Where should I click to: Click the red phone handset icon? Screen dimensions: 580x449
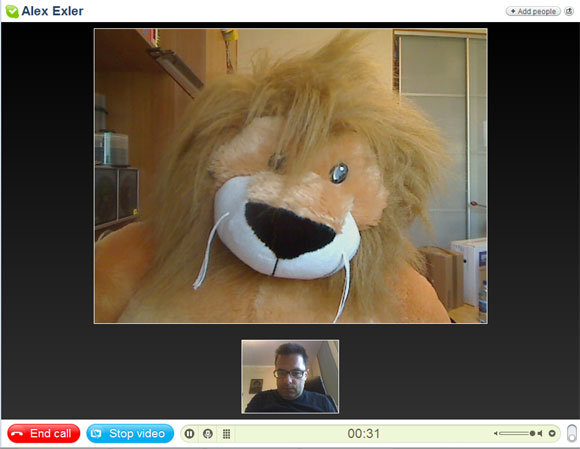[x=17, y=434]
